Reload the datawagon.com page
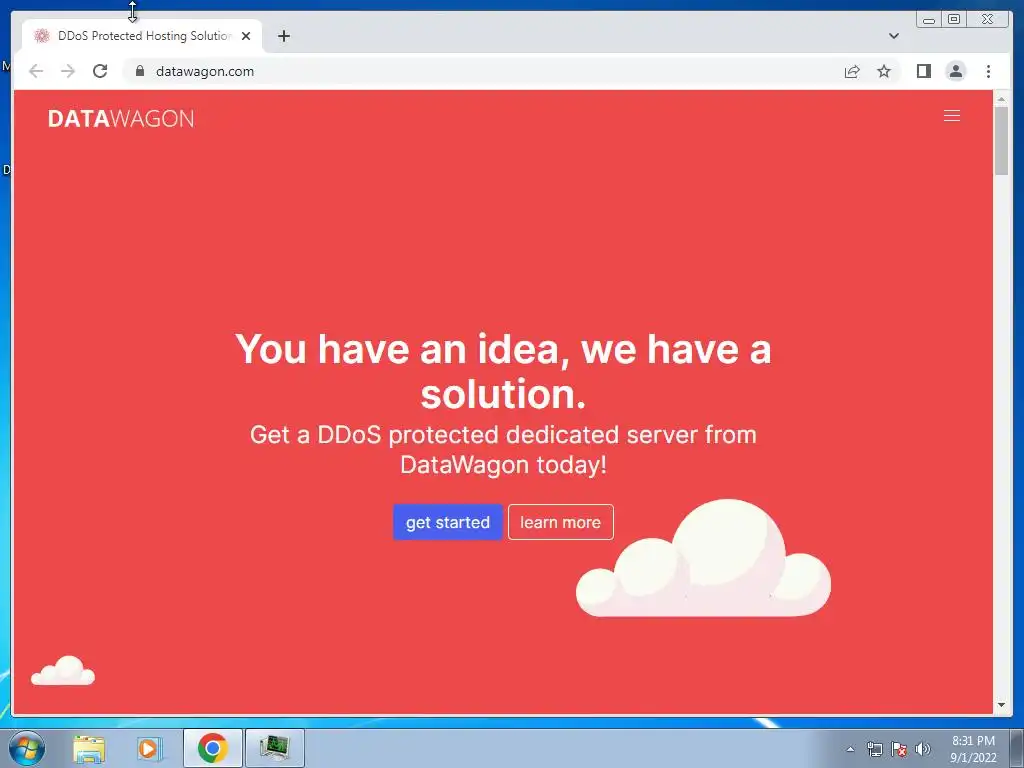The height and width of the screenshot is (768, 1024). click(100, 71)
